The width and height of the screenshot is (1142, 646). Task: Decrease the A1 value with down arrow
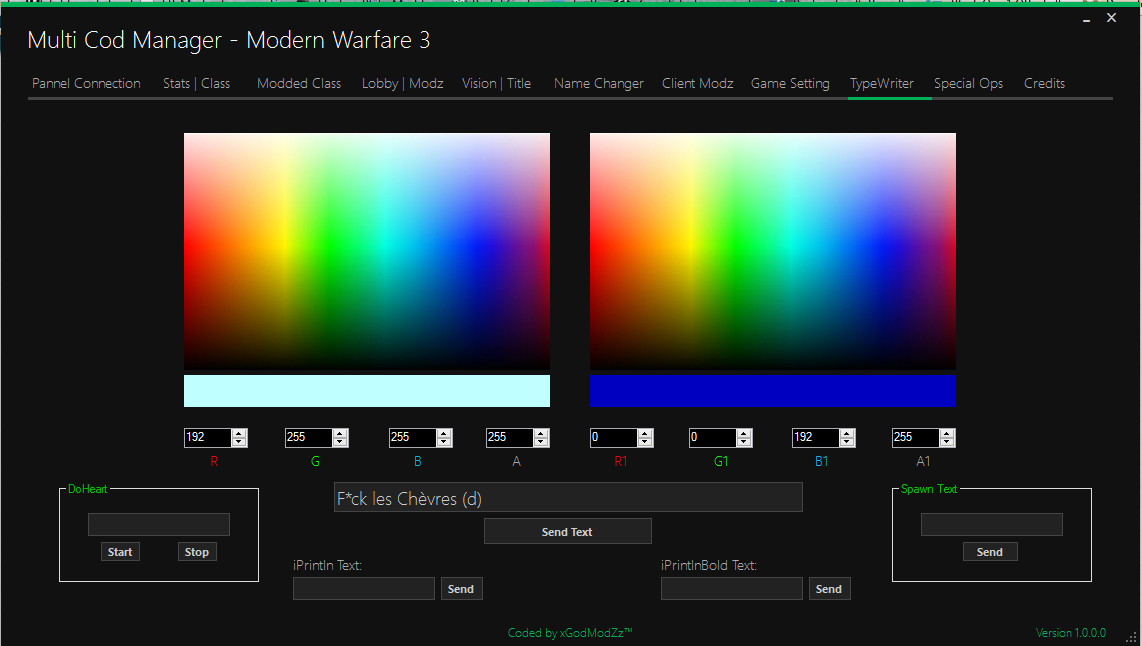pyautogui.click(x=948, y=442)
